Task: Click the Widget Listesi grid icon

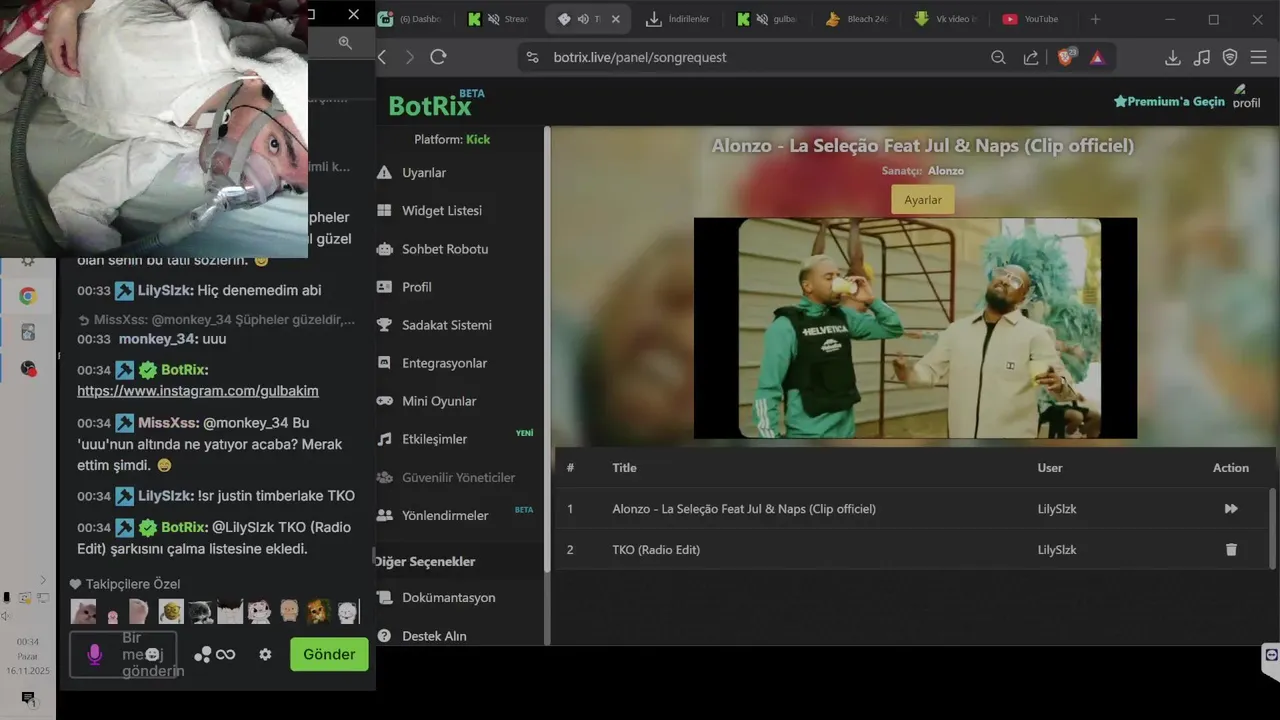Action: click(384, 211)
